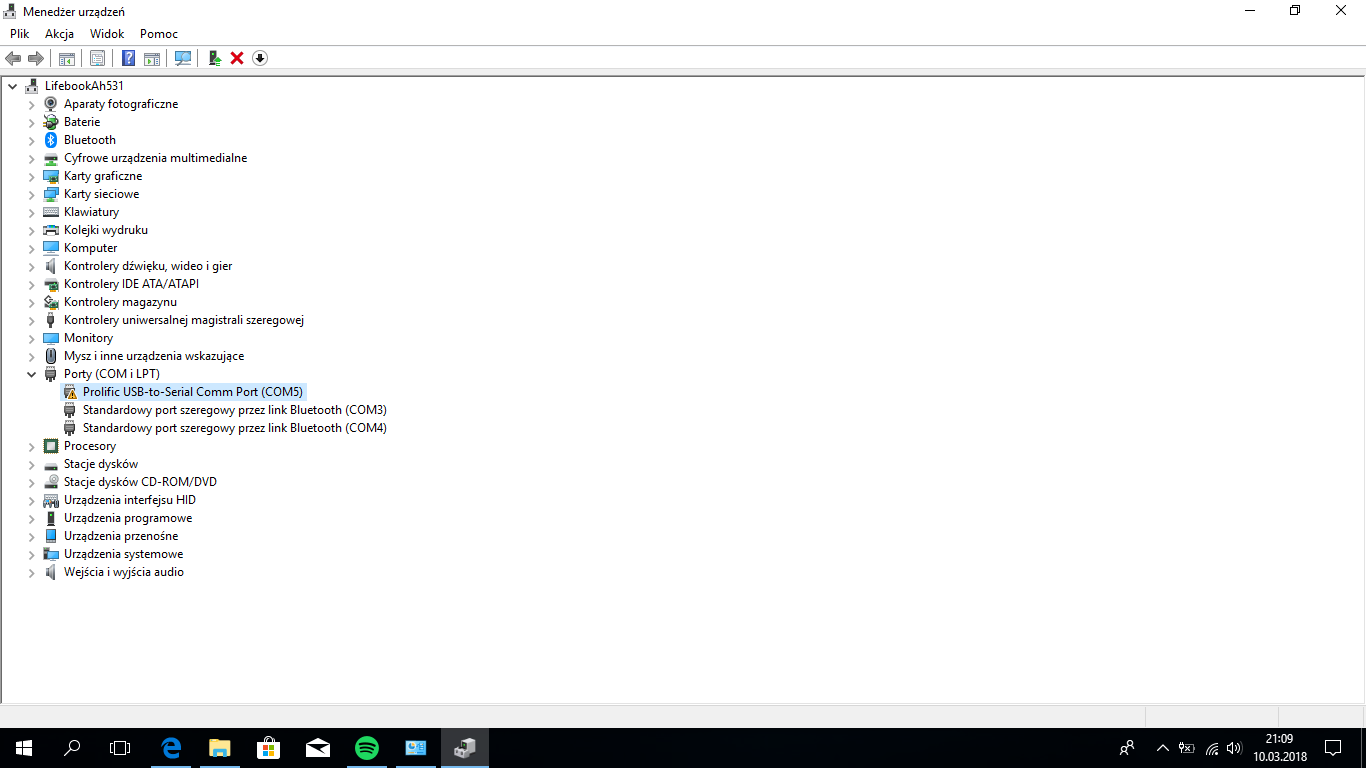Click the black down-arrow disable device icon

[x=260, y=58]
